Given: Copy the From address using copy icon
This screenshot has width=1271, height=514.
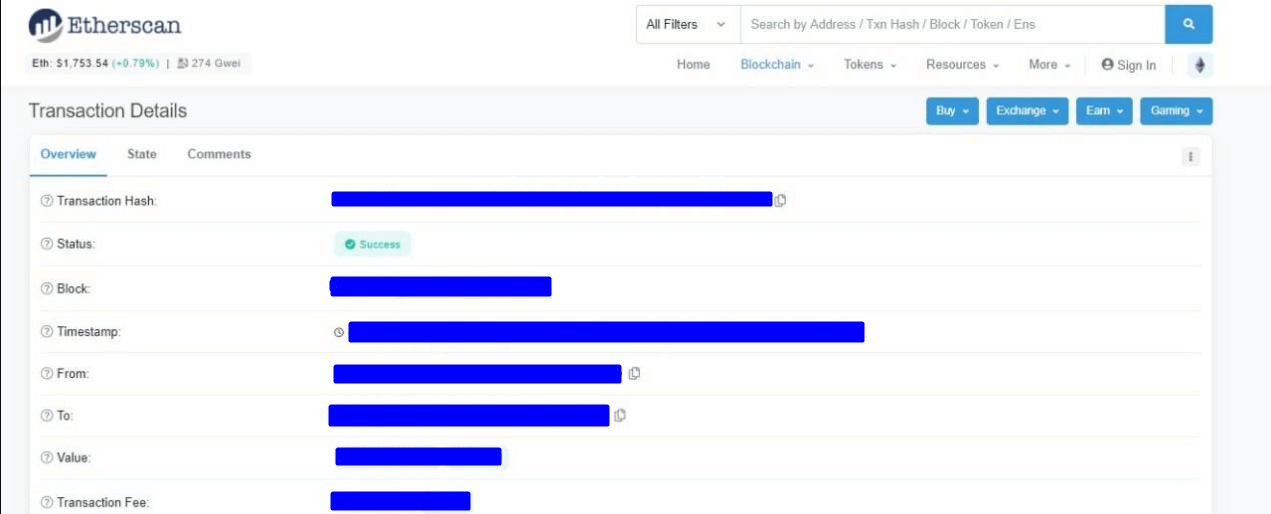Looking at the screenshot, I should coord(634,373).
